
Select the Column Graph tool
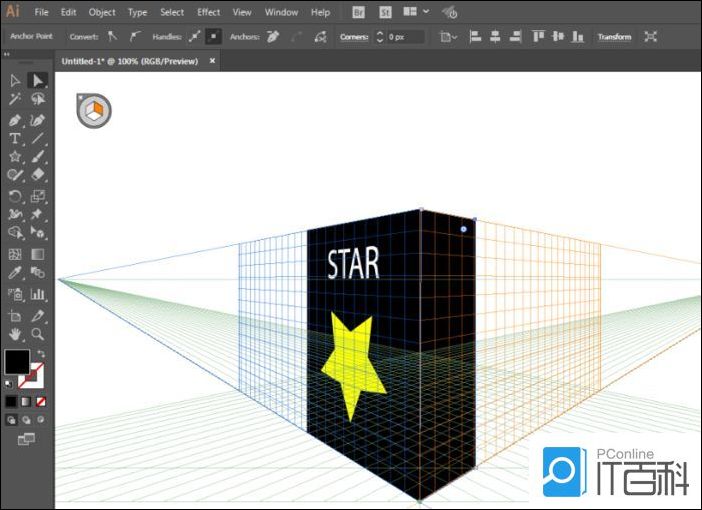(x=38, y=294)
